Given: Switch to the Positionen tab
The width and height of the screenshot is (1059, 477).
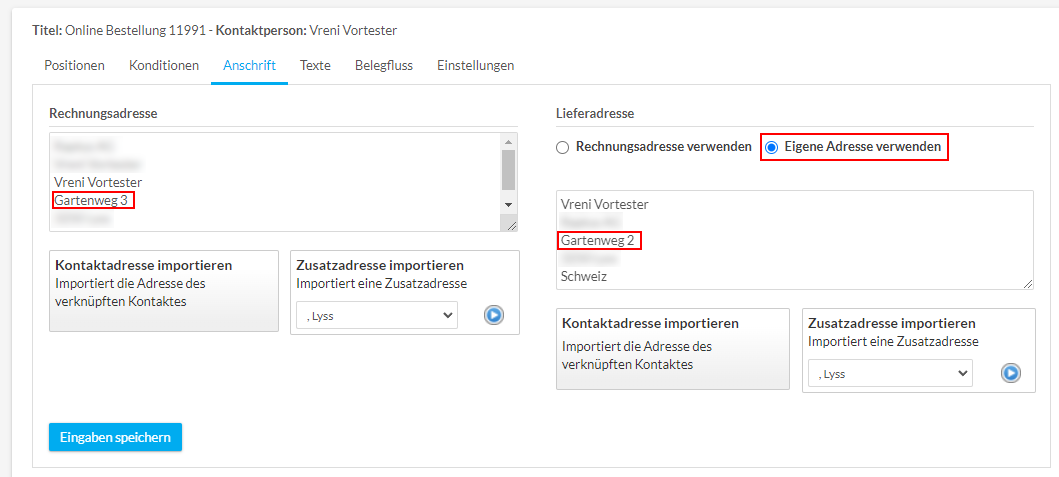Looking at the screenshot, I should pyautogui.click(x=74, y=66).
